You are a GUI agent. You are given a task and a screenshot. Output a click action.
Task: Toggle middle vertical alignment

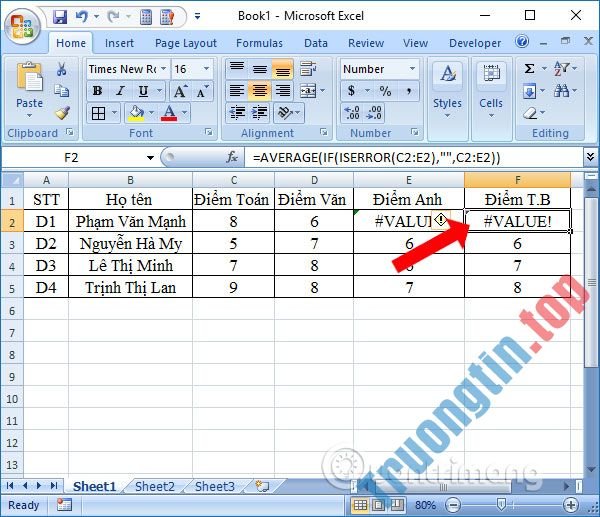point(260,69)
